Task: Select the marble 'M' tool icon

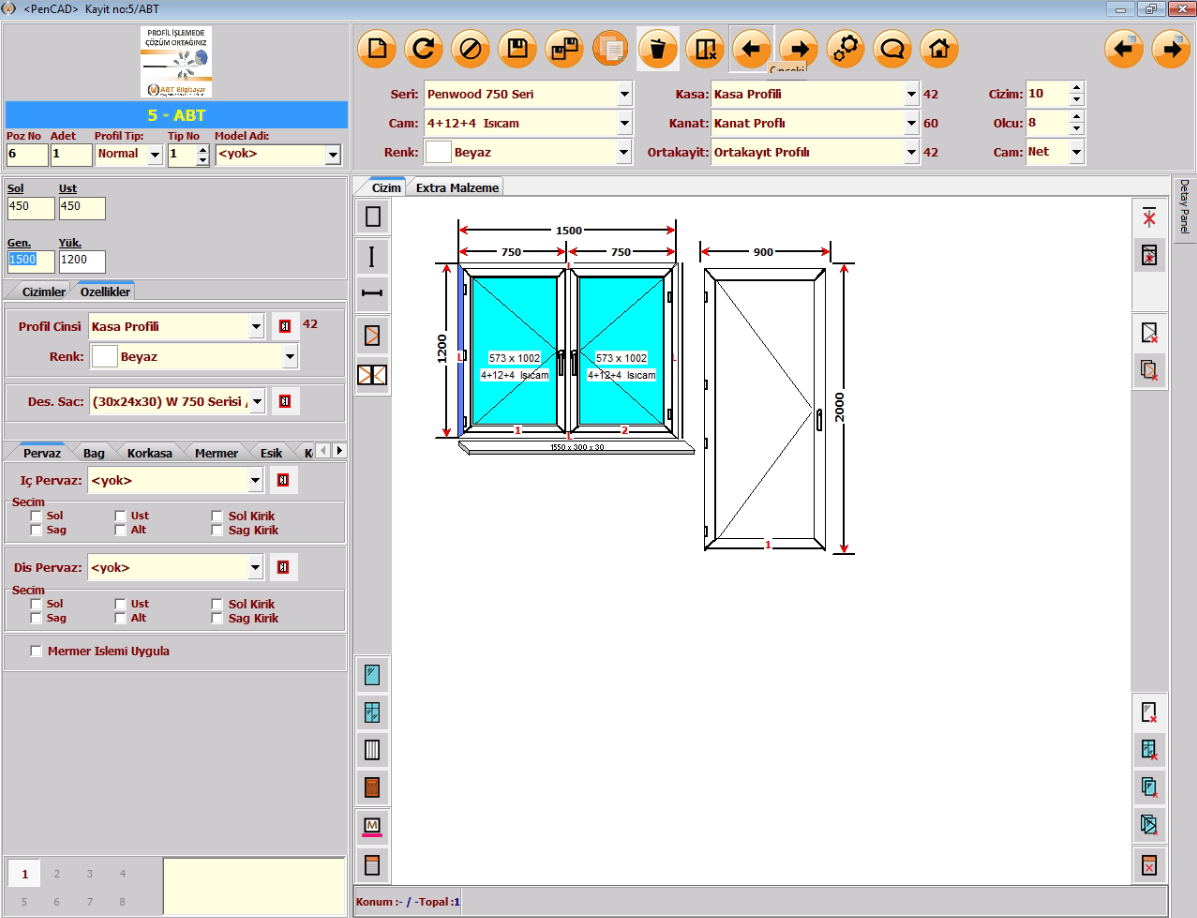Action: point(373,826)
